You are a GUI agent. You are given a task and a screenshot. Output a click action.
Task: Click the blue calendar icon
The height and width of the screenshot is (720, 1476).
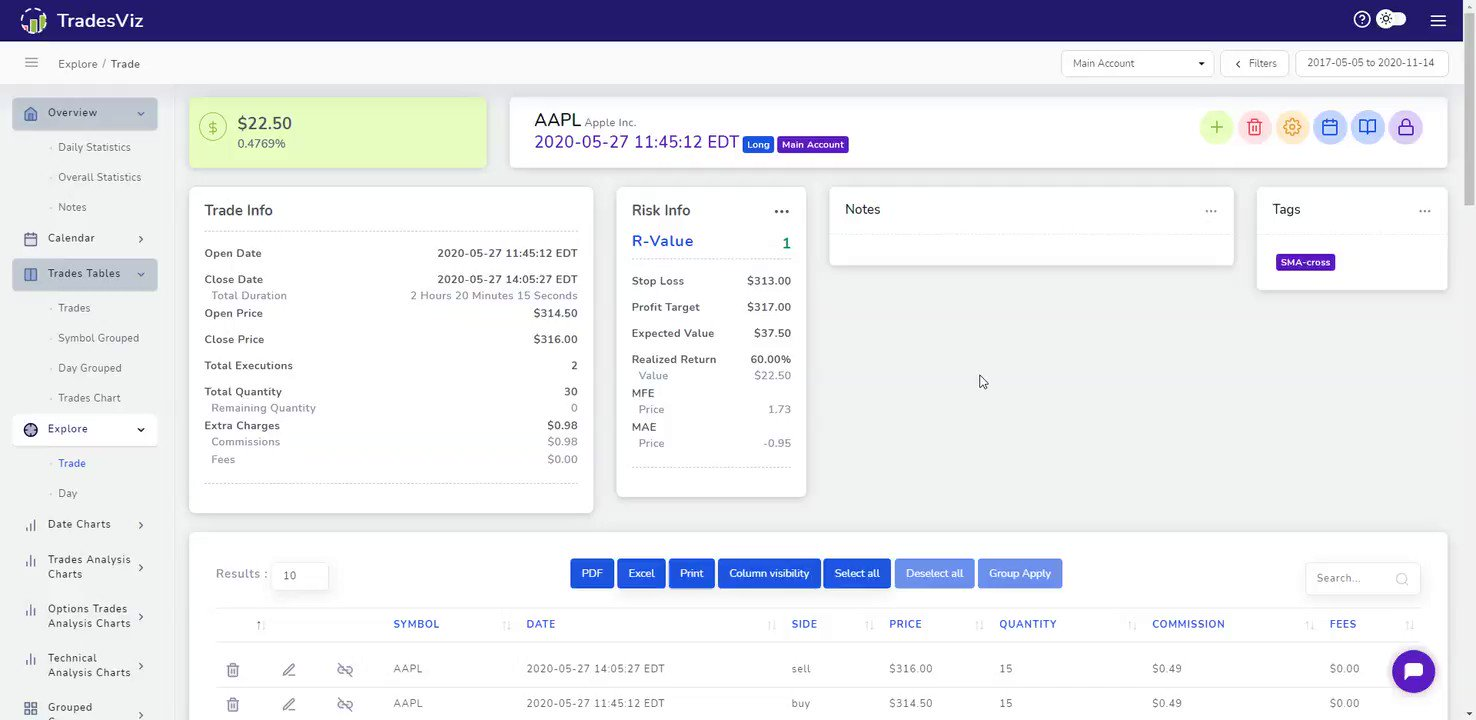[x=1330, y=127]
